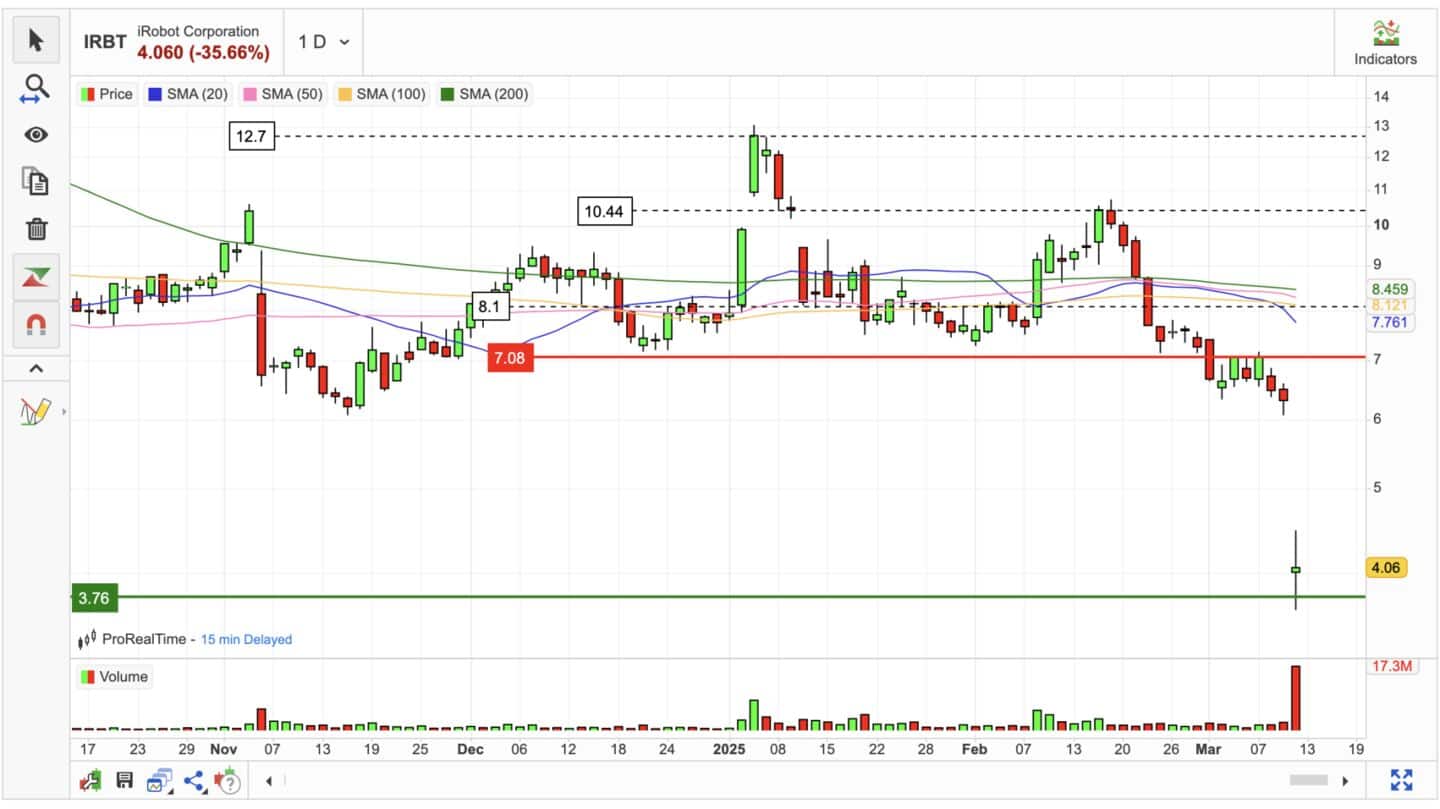1440x809 pixels.
Task: Toggle the magnet snap mode
Action: click(x=36, y=325)
